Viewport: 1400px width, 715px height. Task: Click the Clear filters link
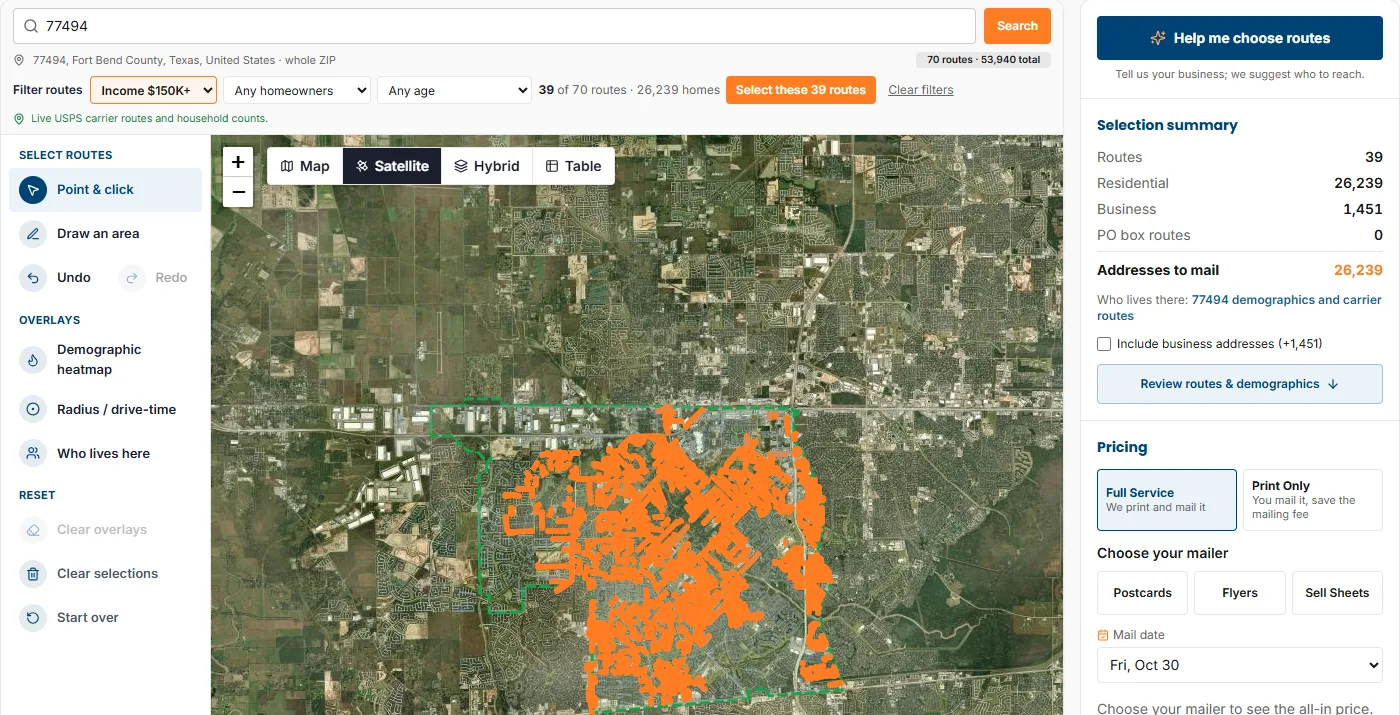921,90
